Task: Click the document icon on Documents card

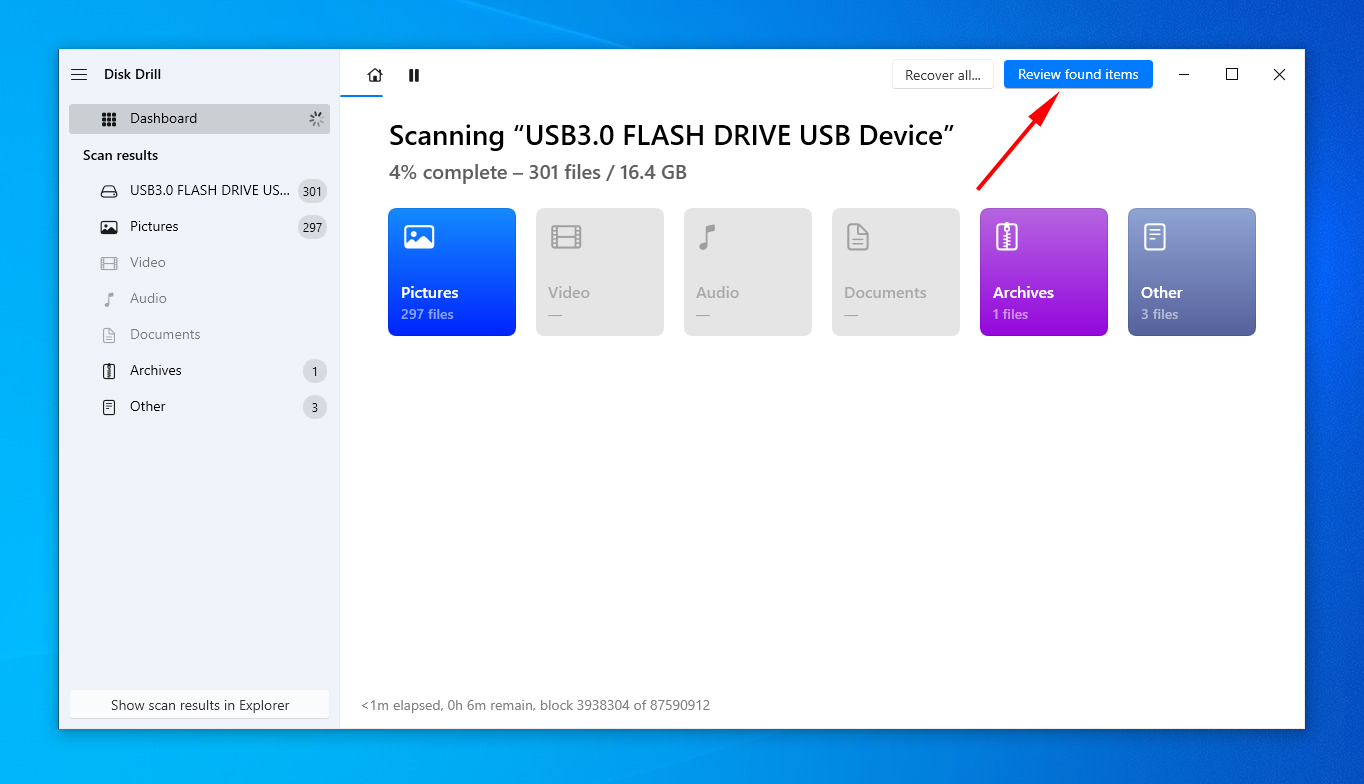Action: (858, 237)
